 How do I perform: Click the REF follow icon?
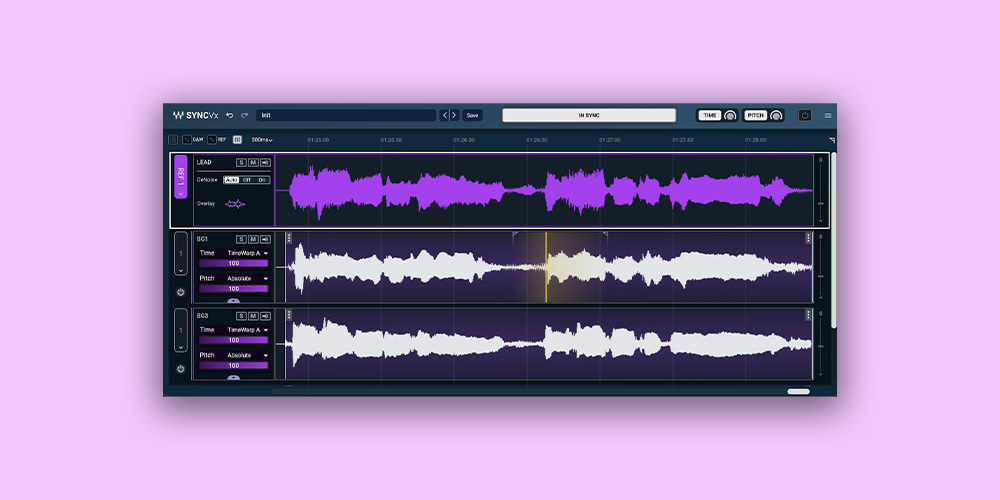pyautogui.click(x=212, y=139)
